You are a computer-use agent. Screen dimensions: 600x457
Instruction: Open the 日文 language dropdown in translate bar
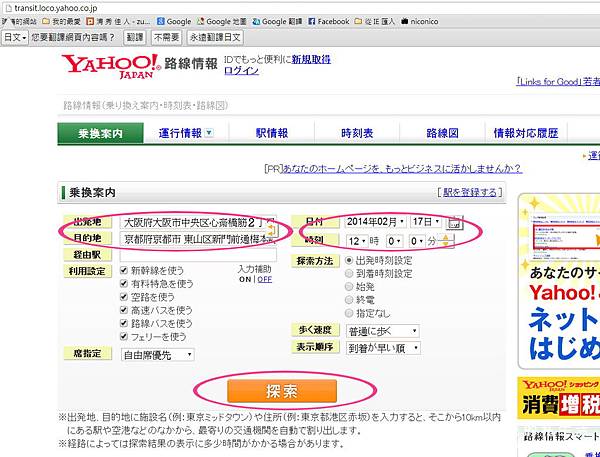[15, 37]
